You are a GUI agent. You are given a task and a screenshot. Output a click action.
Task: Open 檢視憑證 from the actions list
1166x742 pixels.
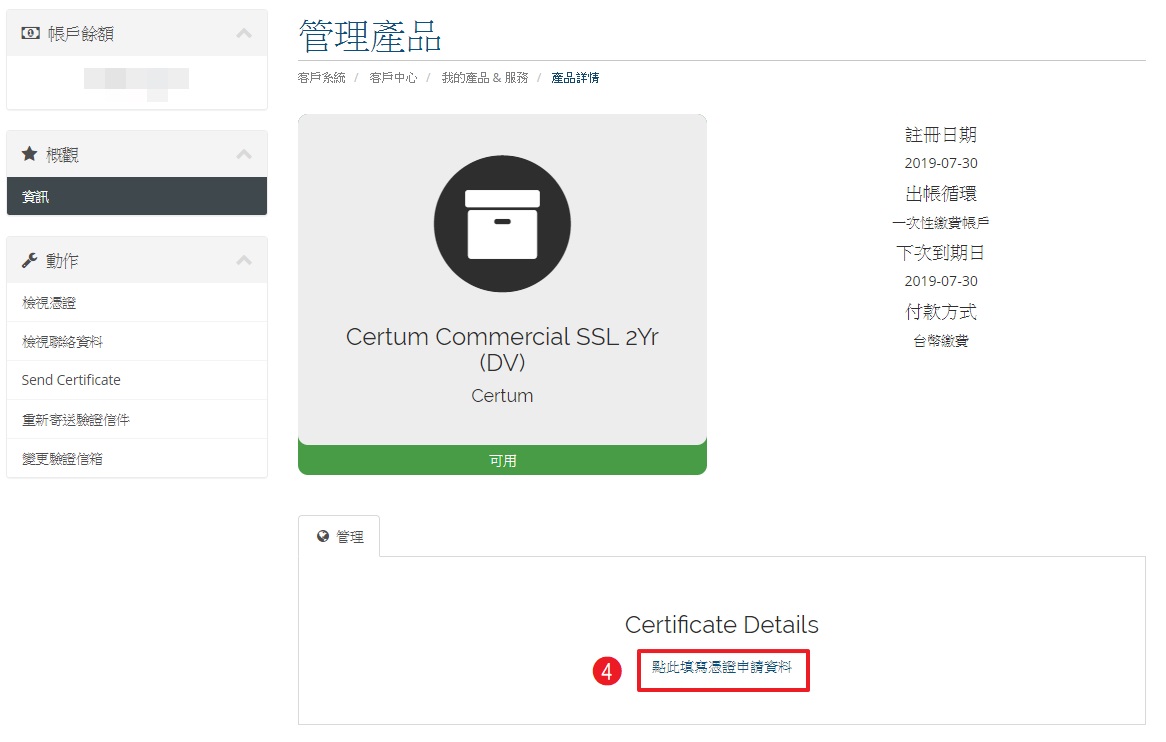pyautogui.click(x=137, y=303)
